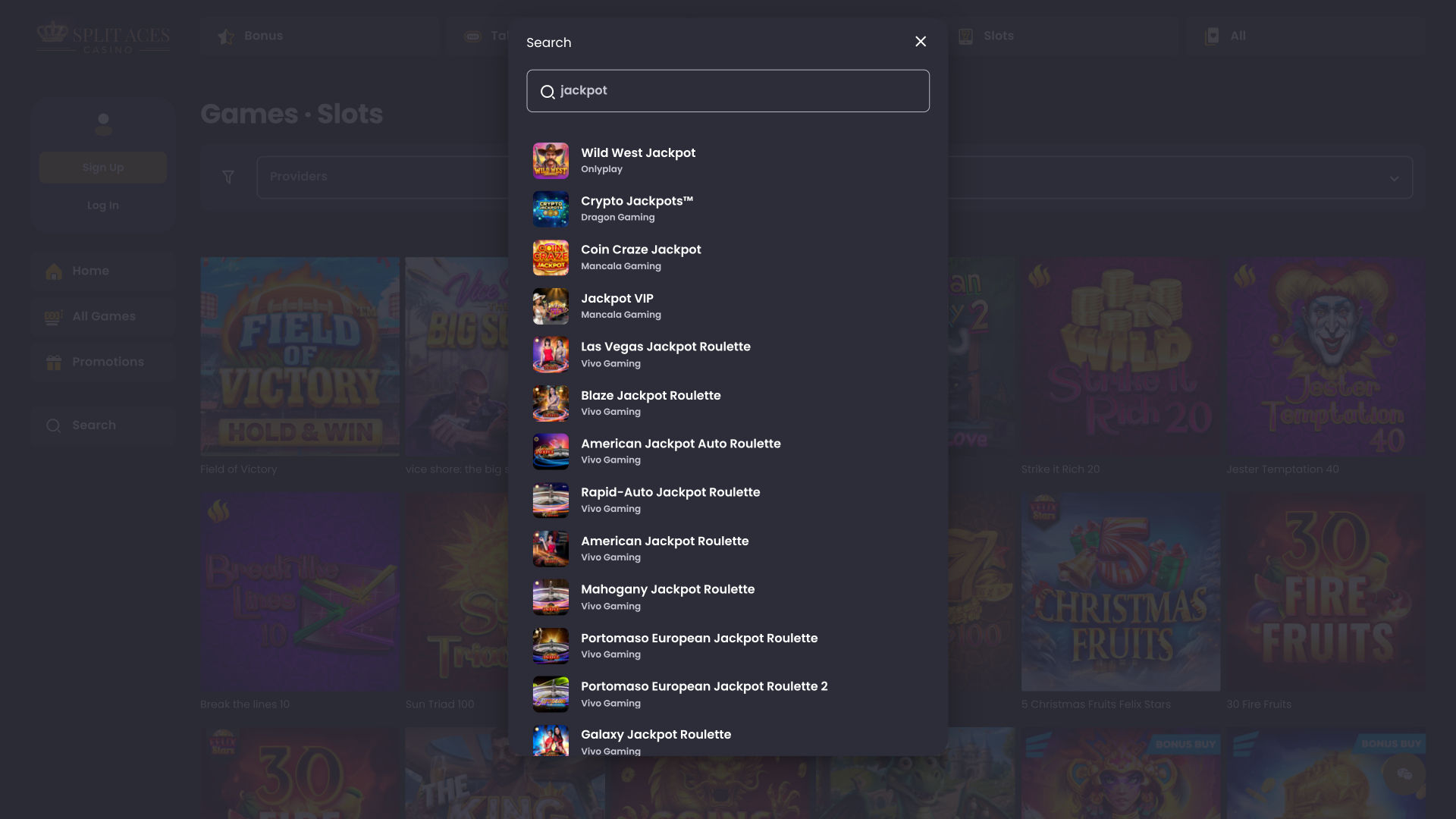The image size is (1456, 819).
Task: Click the filter funnel icon beside Providers
Action: 228,177
